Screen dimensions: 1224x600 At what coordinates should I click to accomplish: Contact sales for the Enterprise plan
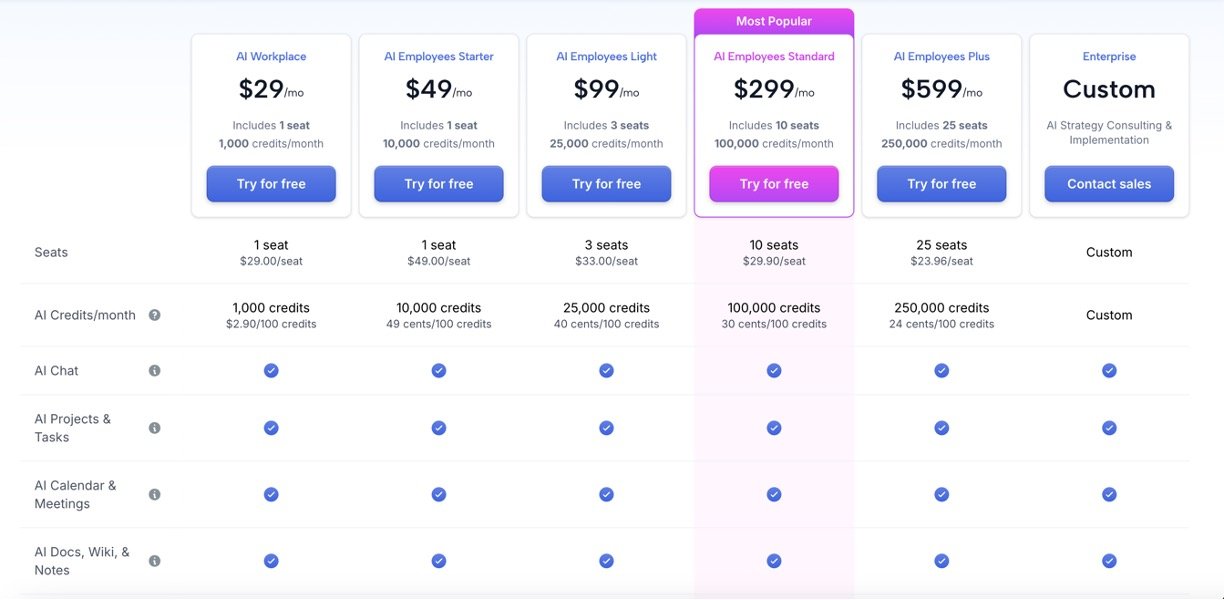pos(1109,184)
